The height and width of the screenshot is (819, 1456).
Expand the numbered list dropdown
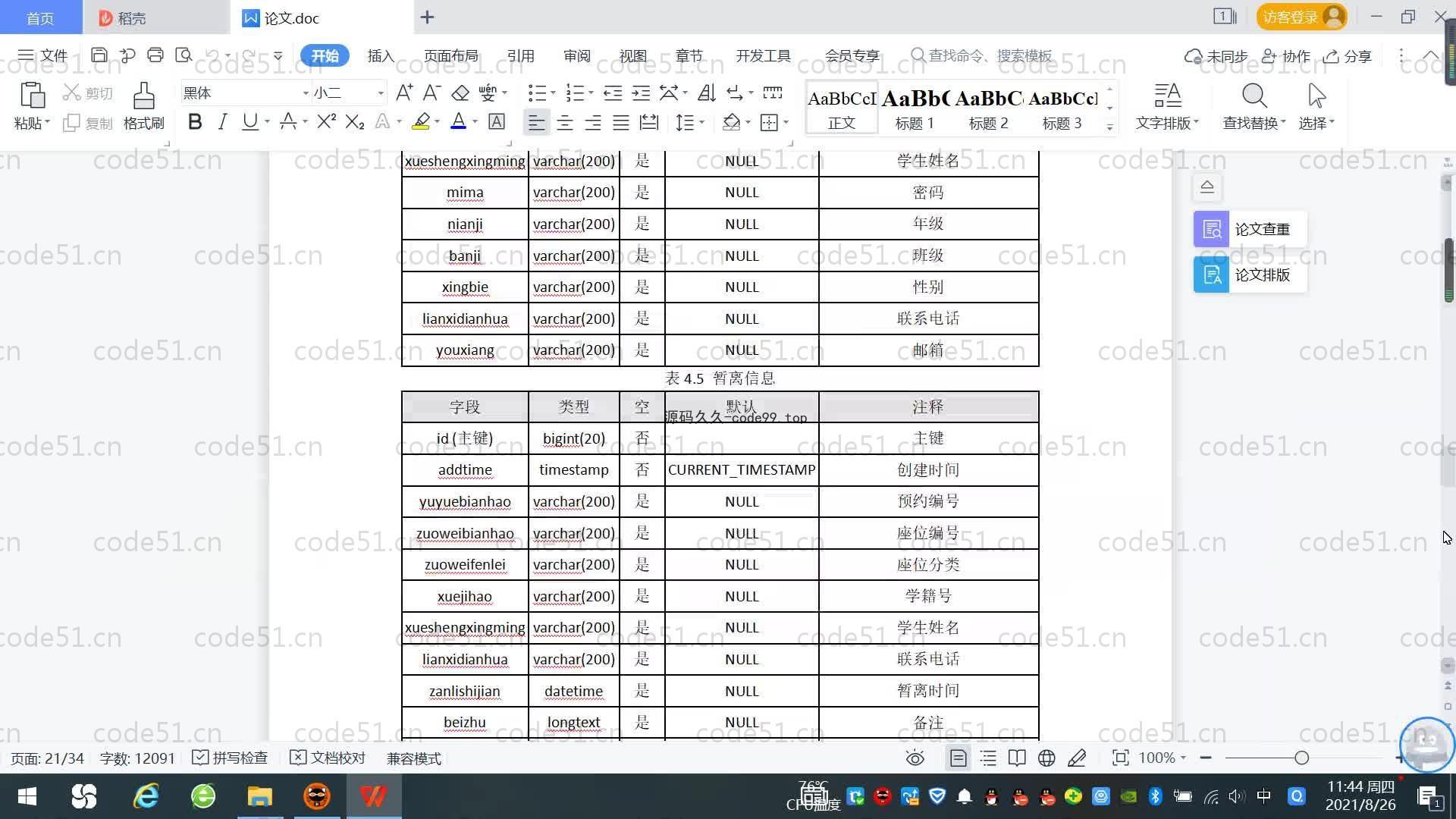(591, 93)
